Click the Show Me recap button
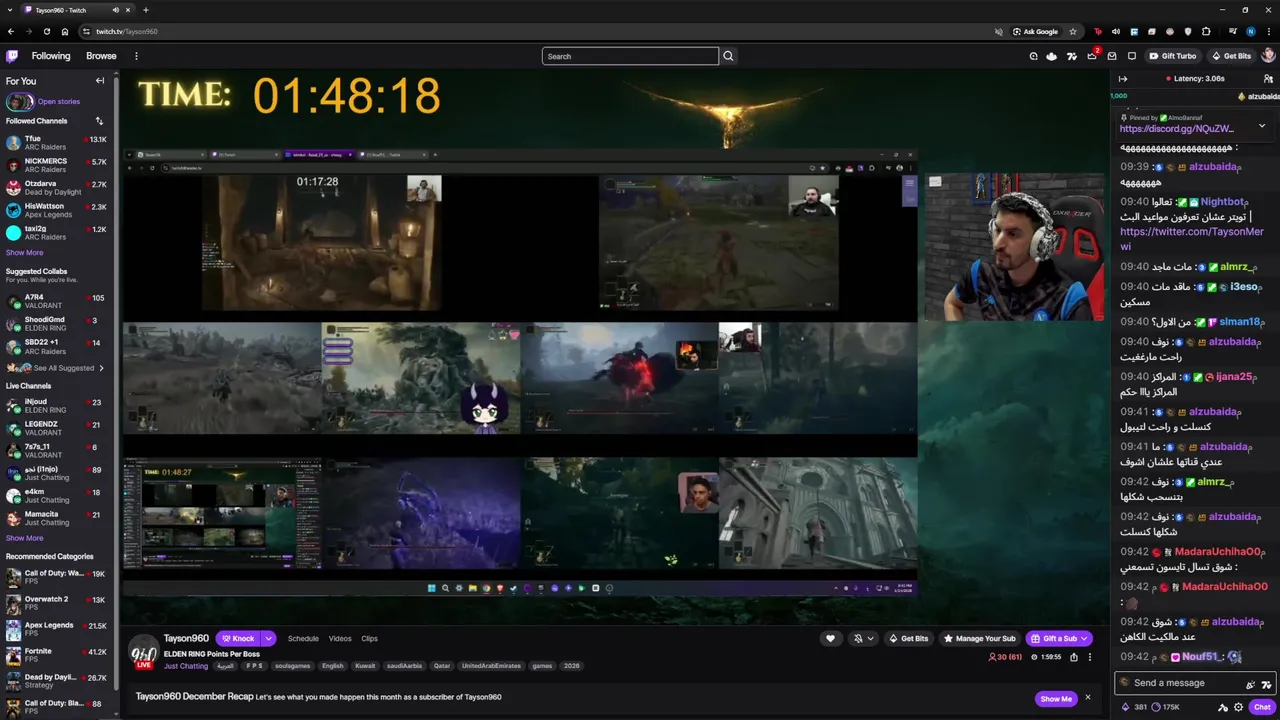 pos(1056,698)
